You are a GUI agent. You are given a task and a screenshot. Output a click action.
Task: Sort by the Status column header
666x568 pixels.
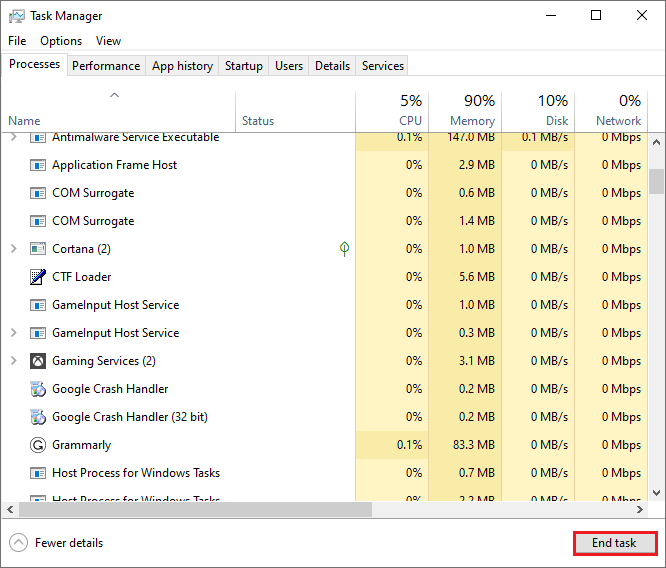point(295,111)
